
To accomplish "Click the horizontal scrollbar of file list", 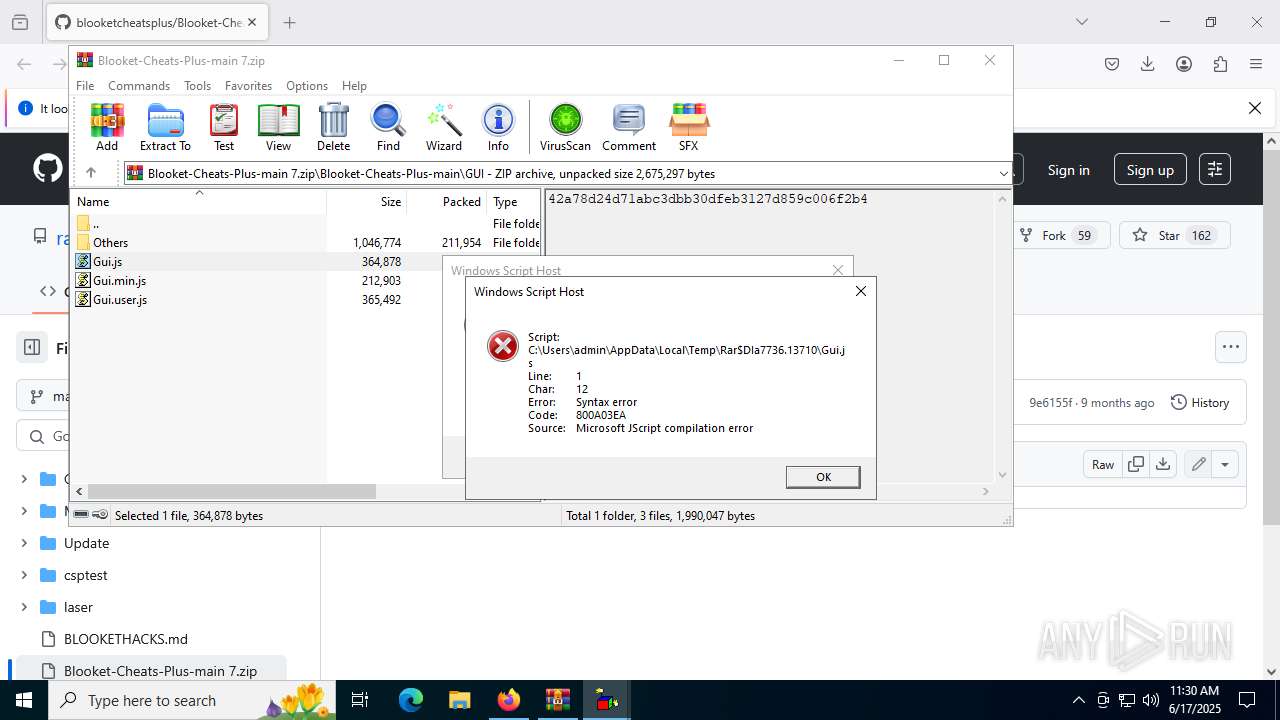I will click(231, 491).
